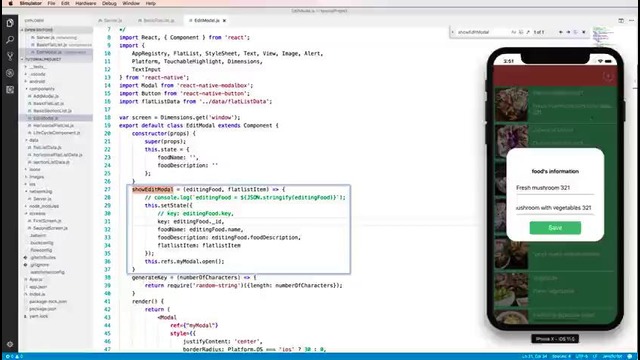Open flatListData.js in explorer

[x=47, y=147]
